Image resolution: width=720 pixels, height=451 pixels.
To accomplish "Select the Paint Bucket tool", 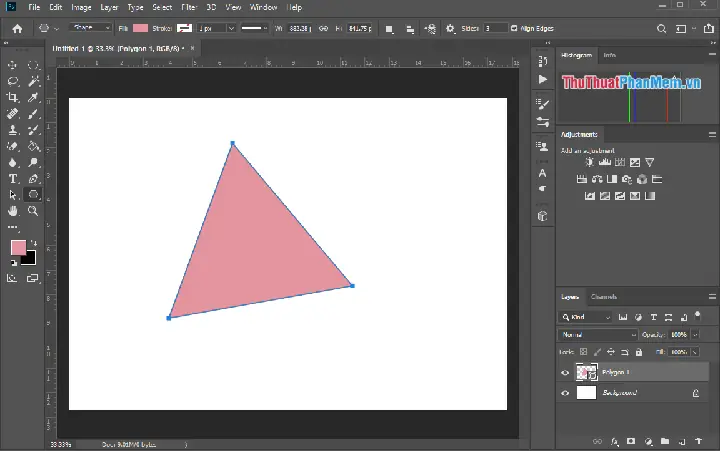I will (x=33, y=146).
